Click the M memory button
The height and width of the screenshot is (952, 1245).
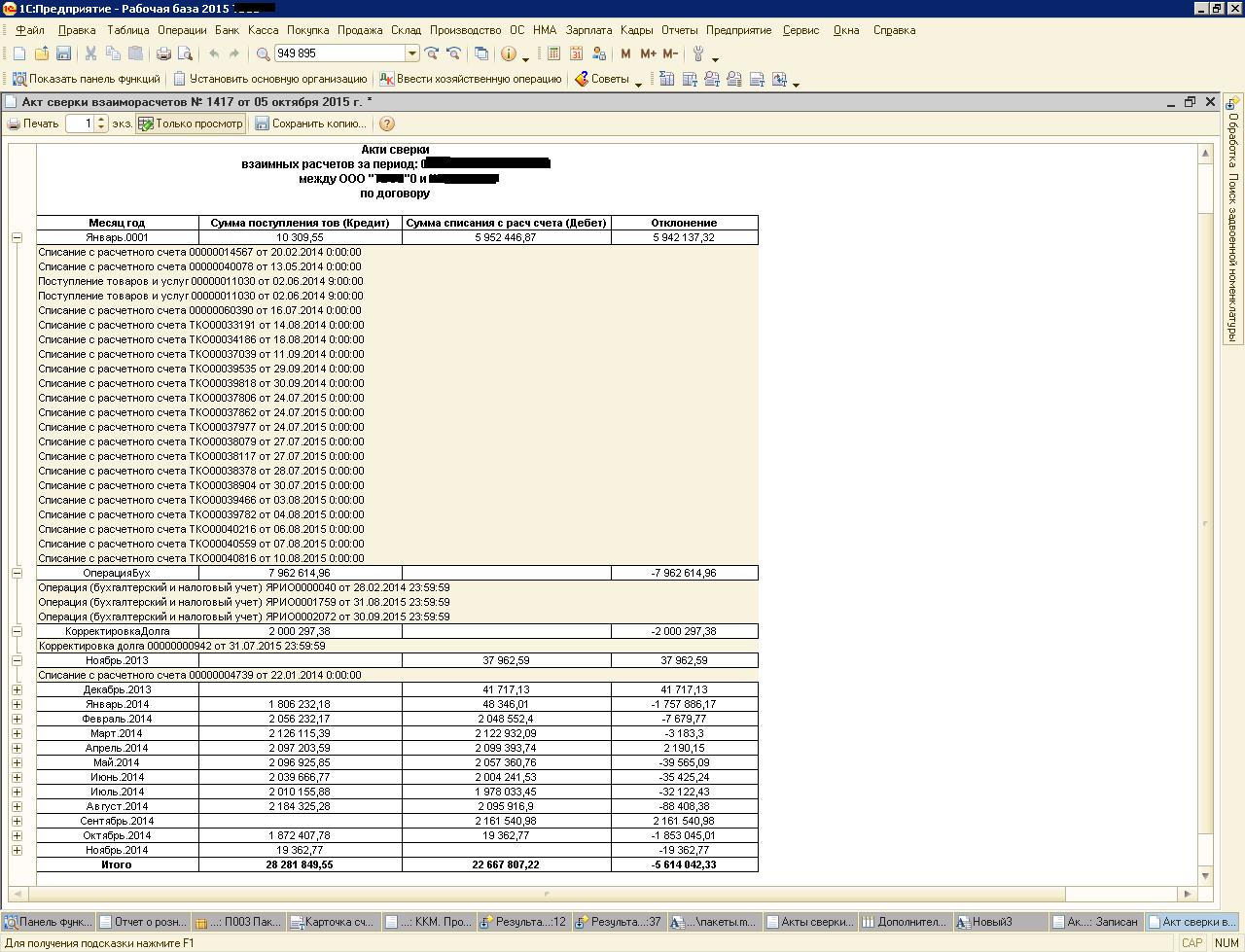[x=625, y=53]
